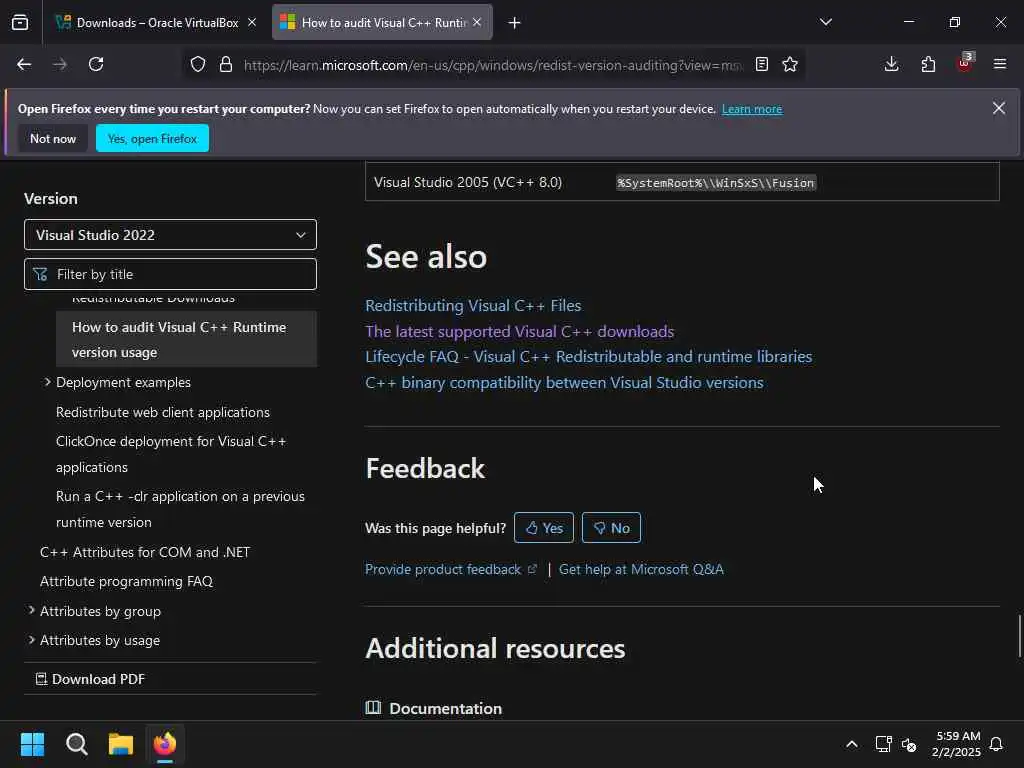
Task: Open the extensions puzzle icon
Action: point(928,64)
